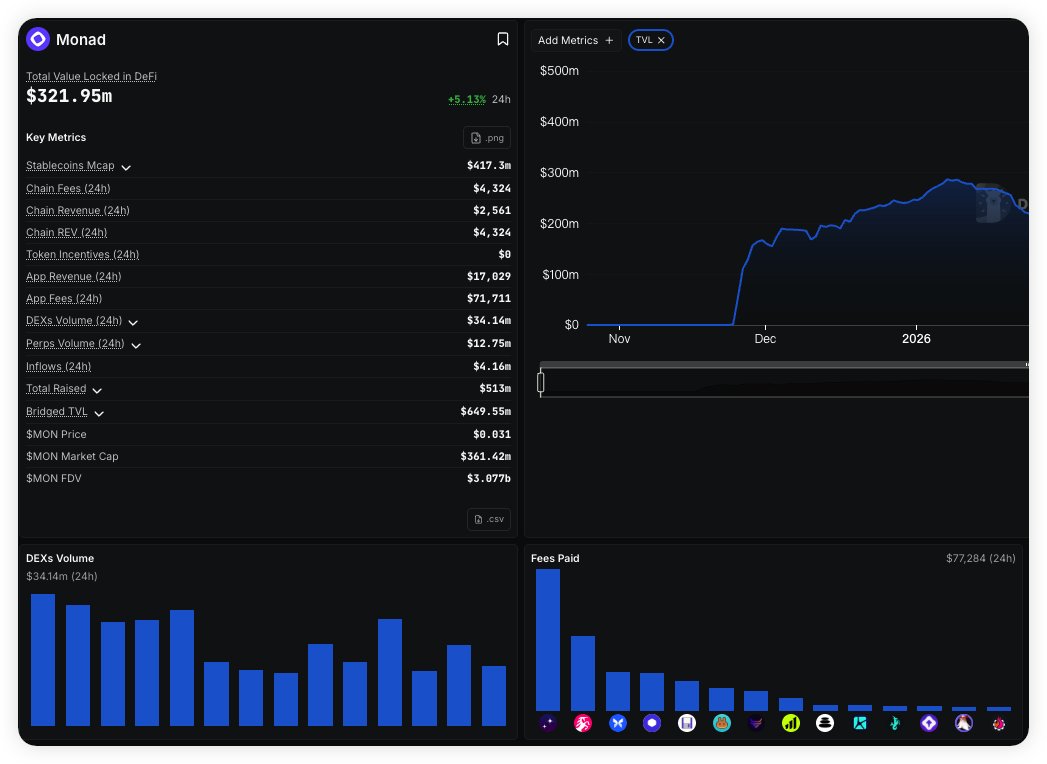Click the $77,284 (24h) fees total
Screen dimensions: 1047x764
click(x=980, y=558)
